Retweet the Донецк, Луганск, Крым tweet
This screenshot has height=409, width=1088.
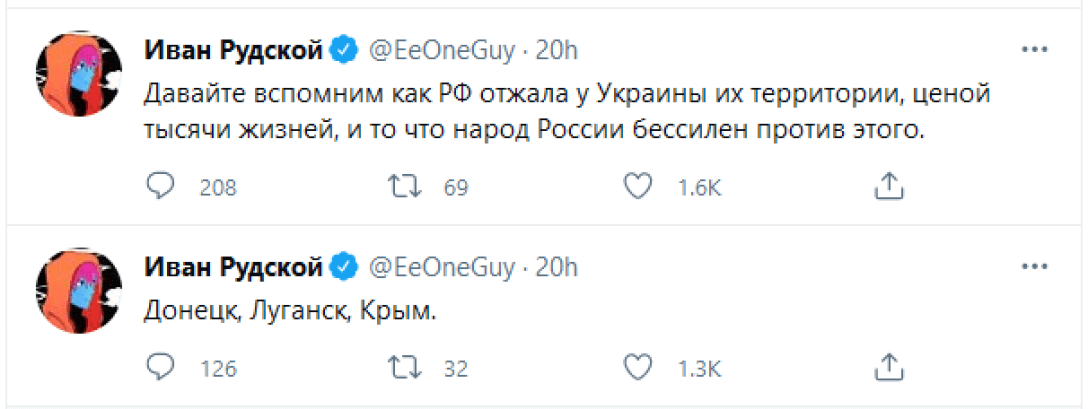(401, 367)
